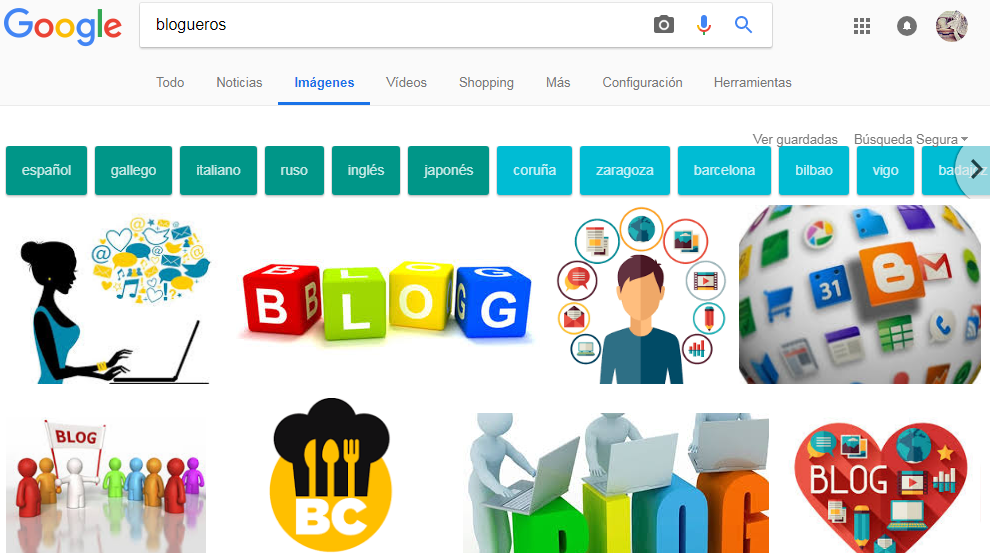Go to the Google logo homepage
990x553 pixels.
tap(63, 26)
